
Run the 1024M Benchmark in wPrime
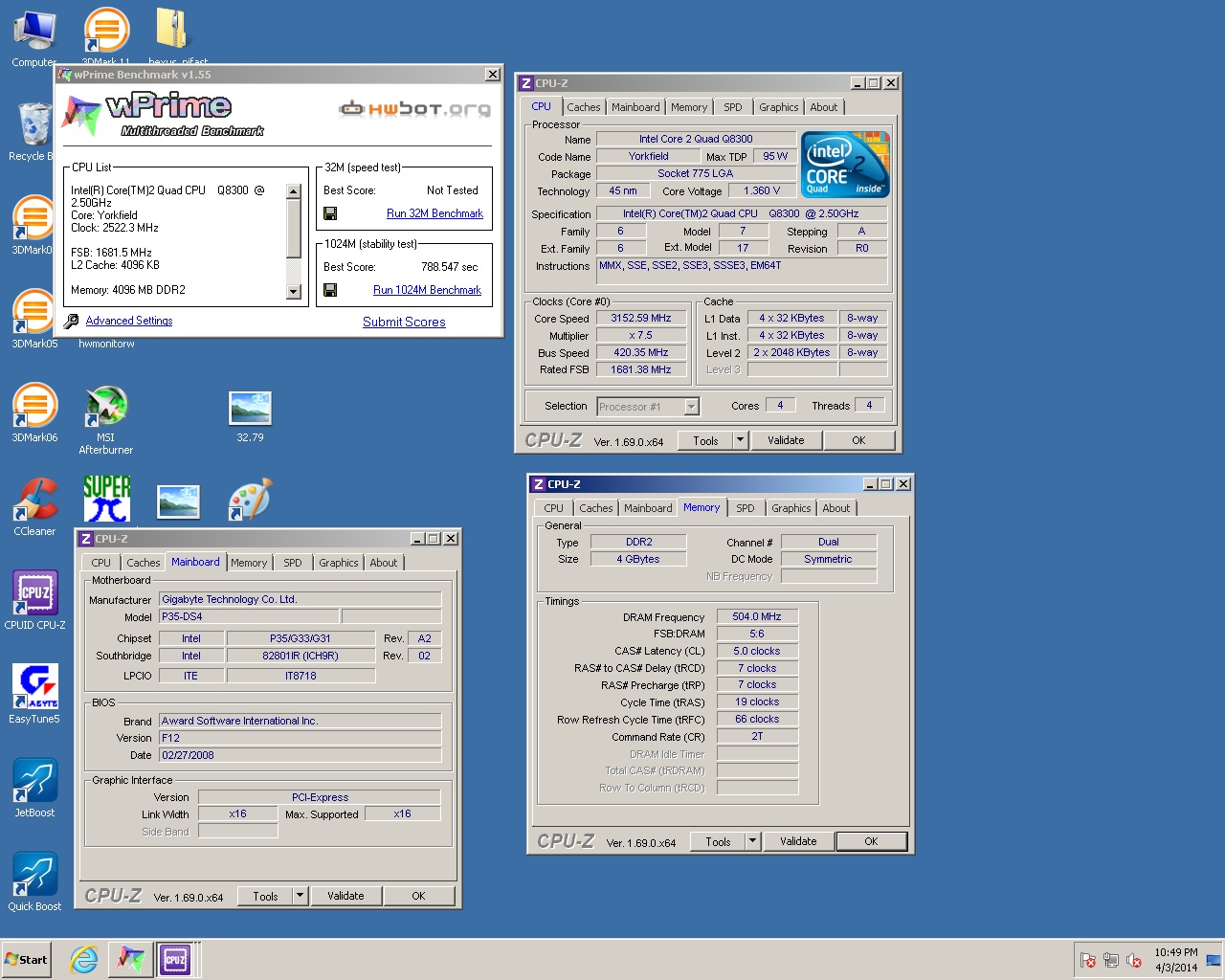click(x=427, y=290)
